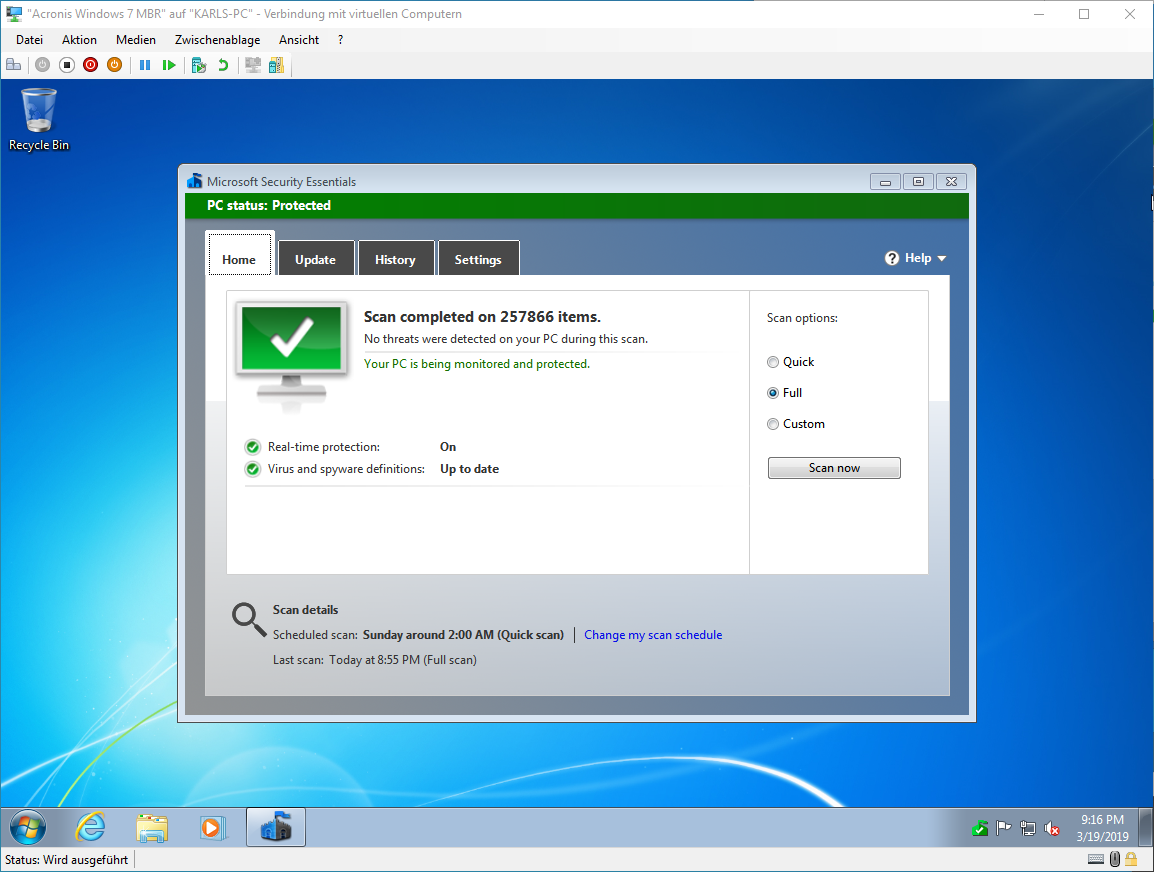Expand the Help dropdown menu
This screenshot has height=872, width=1154.
(x=915, y=258)
